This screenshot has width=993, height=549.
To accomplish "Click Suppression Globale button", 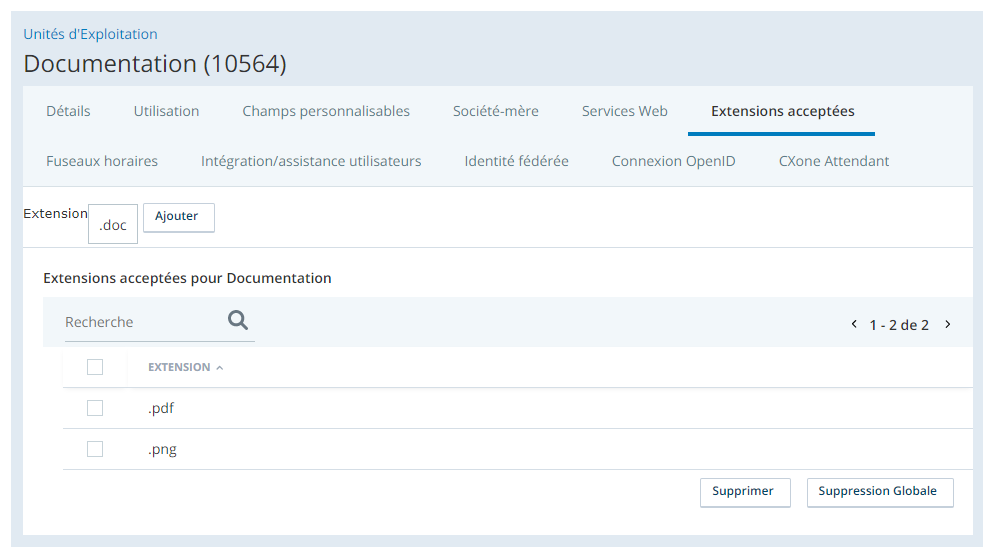I will click(x=880, y=493).
